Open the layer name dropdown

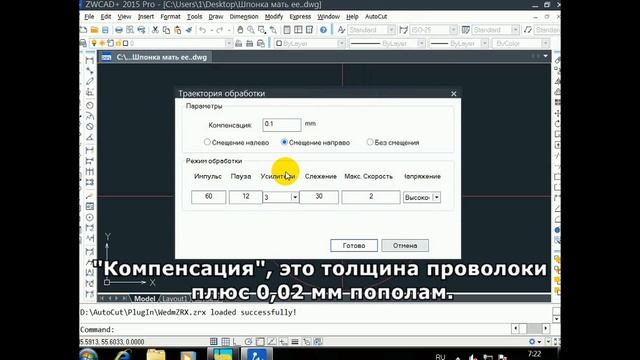pos(228,43)
